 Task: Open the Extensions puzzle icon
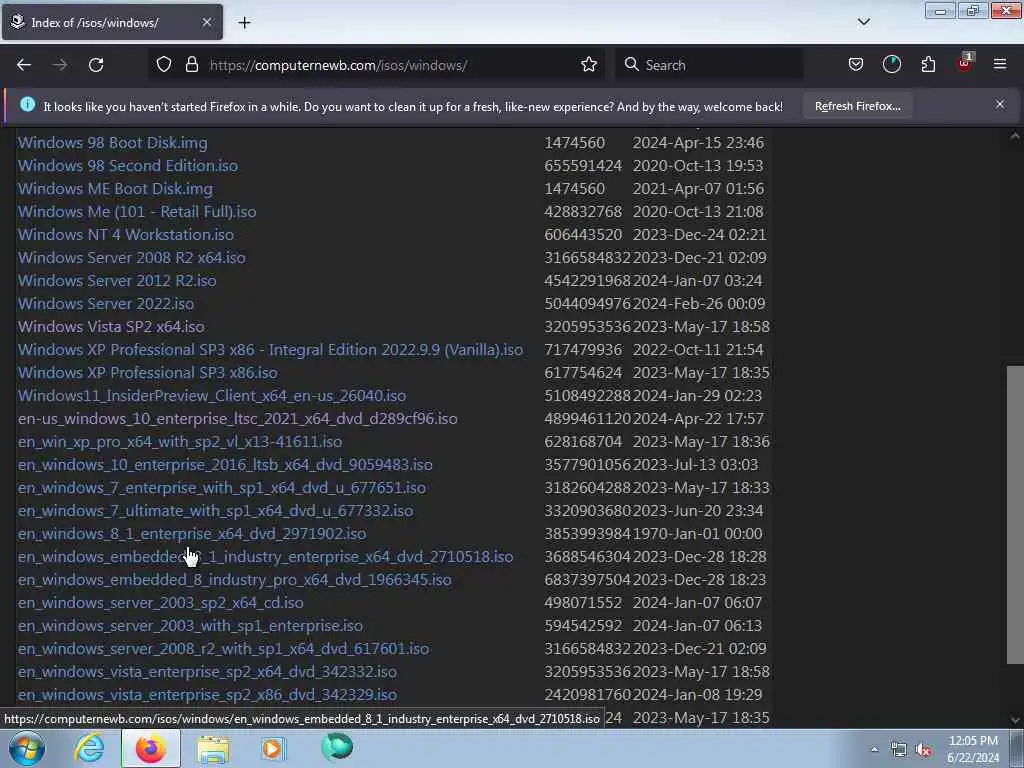[x=928, y=65]
